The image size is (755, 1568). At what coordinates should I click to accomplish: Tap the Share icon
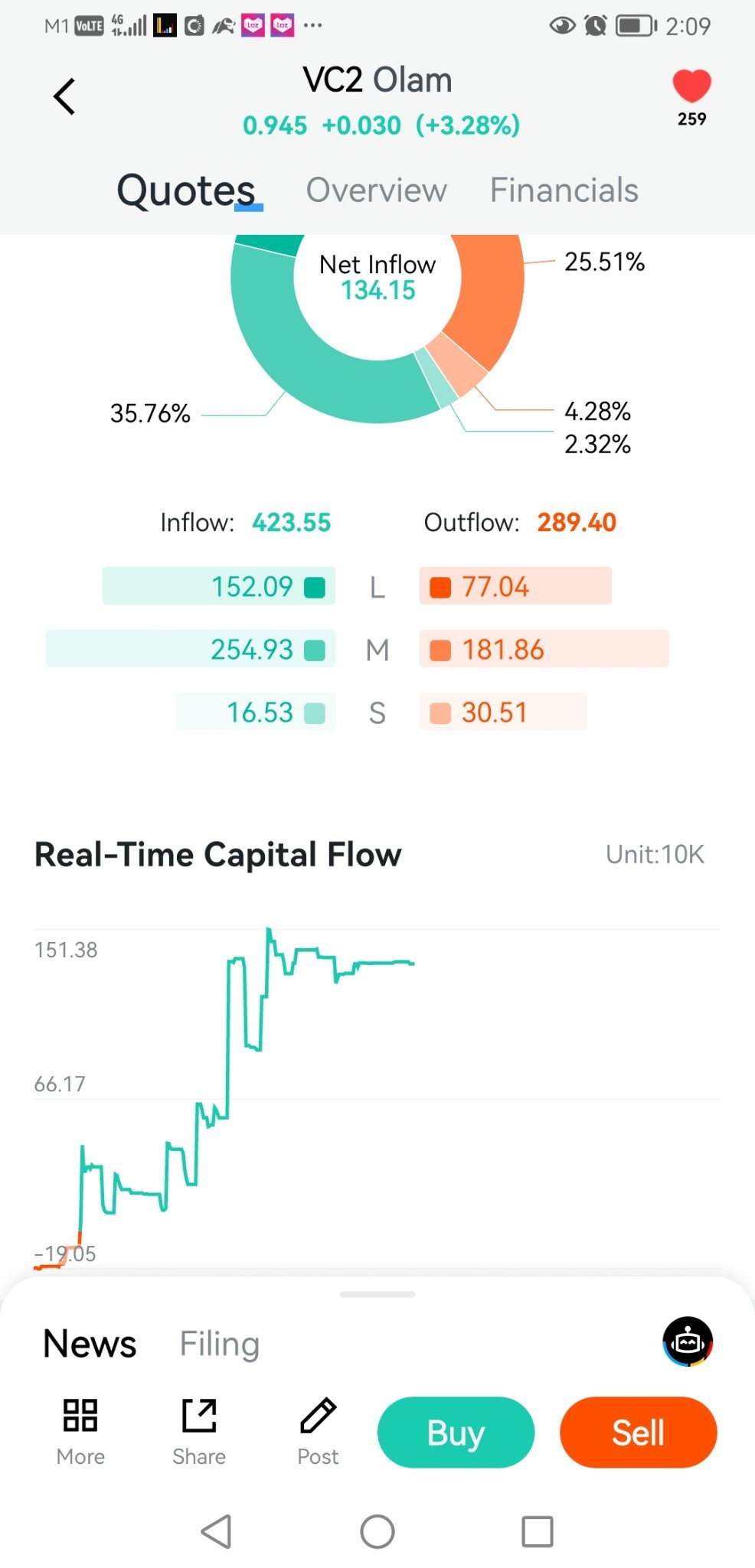pyautogui.click(x=199, y=1415)
